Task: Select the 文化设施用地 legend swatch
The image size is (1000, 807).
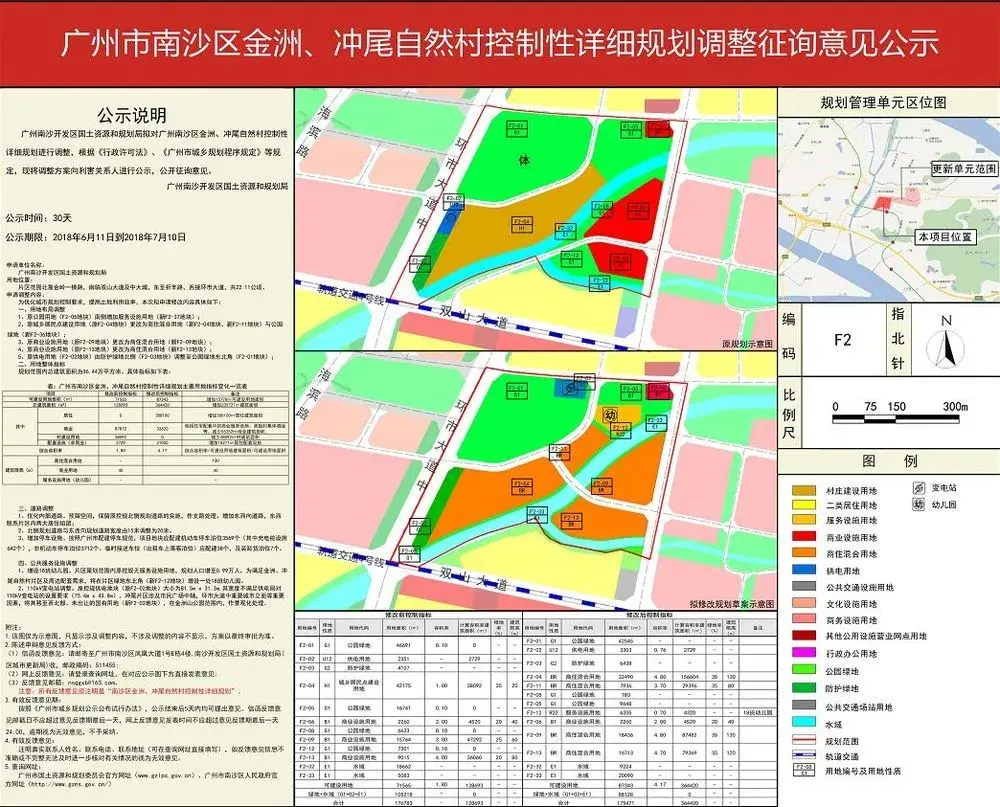Action: tap(804, 603)
